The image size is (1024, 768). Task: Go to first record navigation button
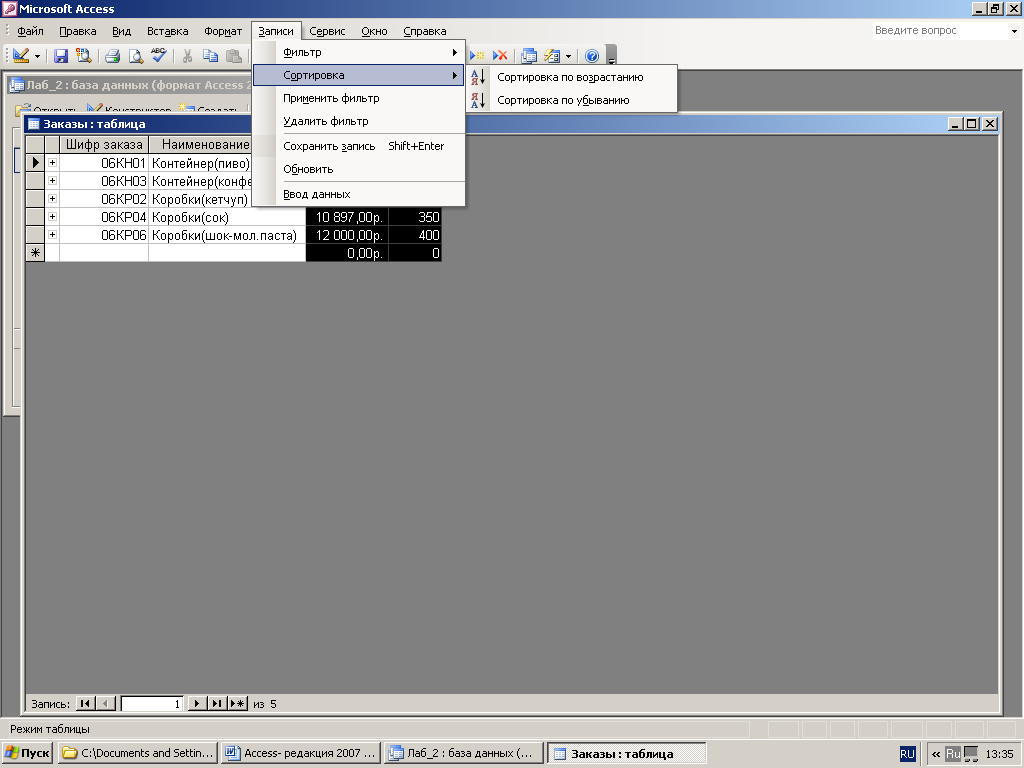coord(85,703)
